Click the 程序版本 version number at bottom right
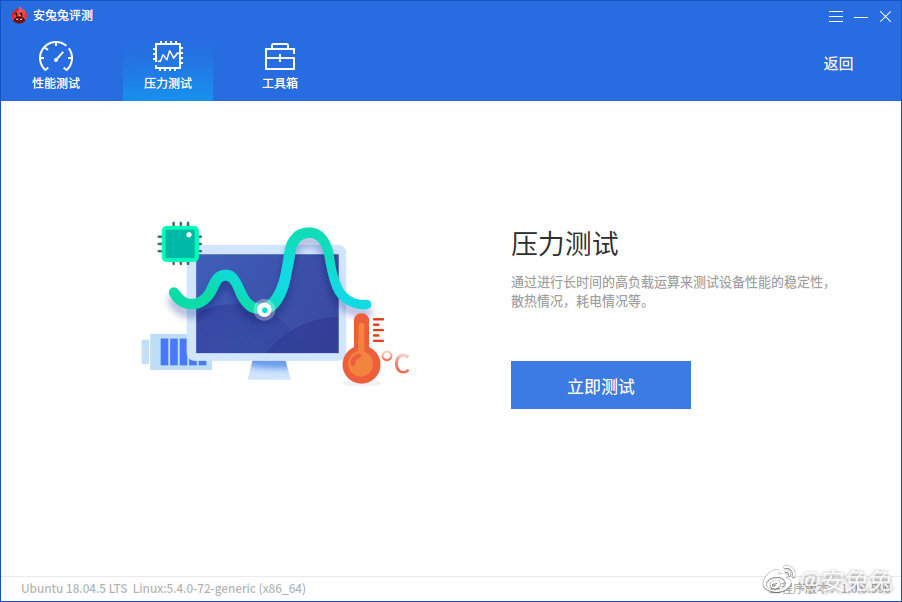Image resolution: width=902 pixels, height=602 pixels. pos(840,588)
